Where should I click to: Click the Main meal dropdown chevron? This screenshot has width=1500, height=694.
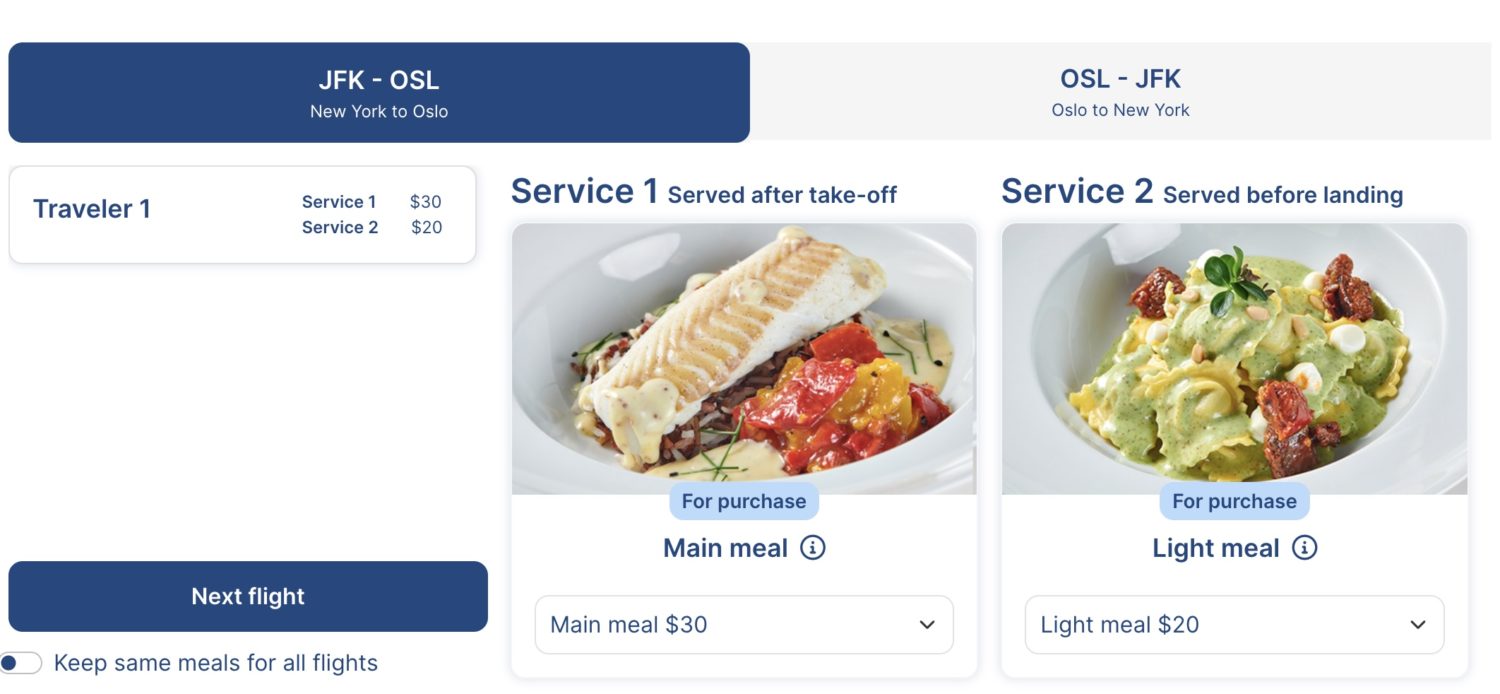[x=929, y=624]
